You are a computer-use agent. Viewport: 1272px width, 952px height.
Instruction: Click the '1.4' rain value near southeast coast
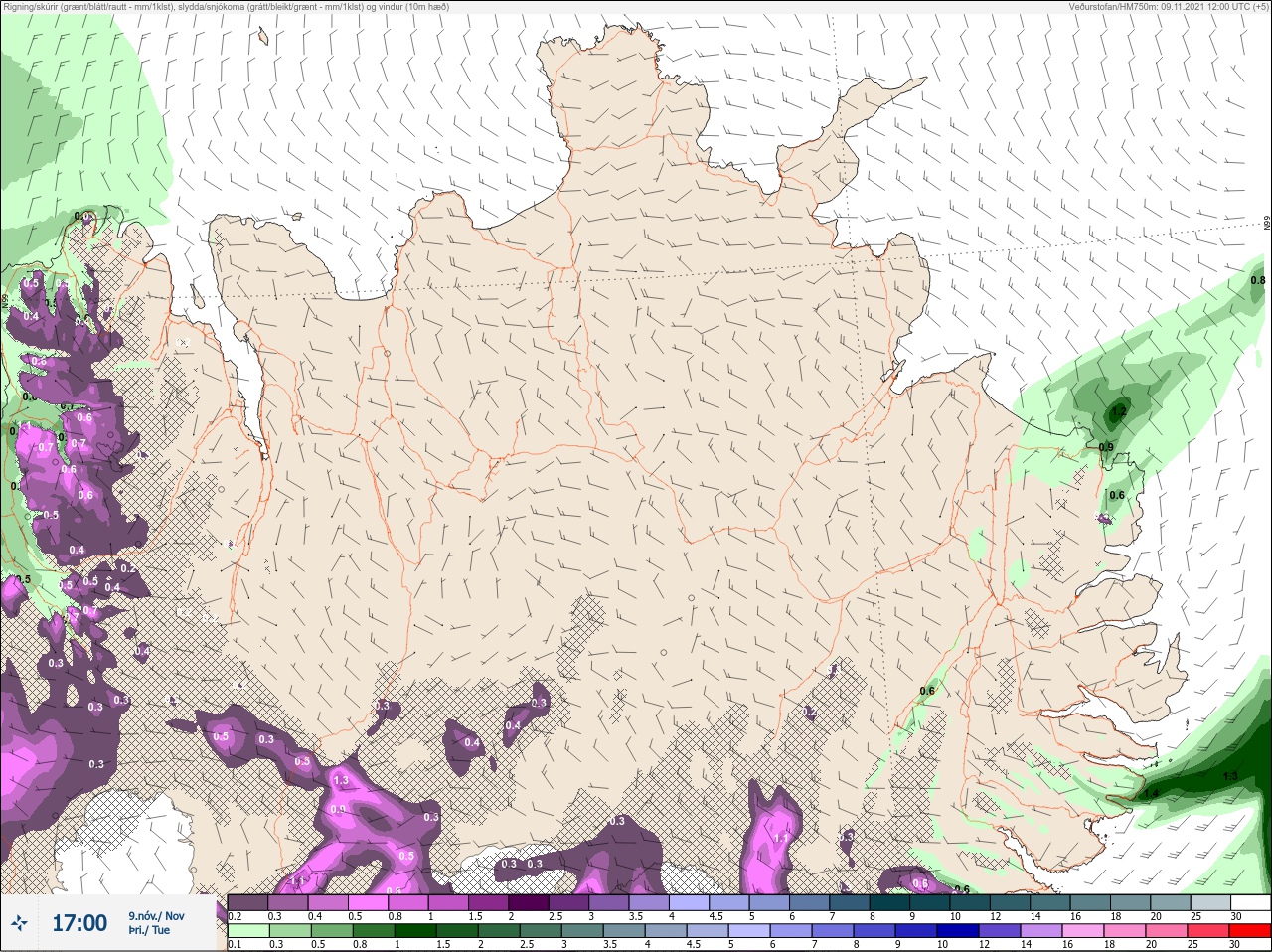1151,793
